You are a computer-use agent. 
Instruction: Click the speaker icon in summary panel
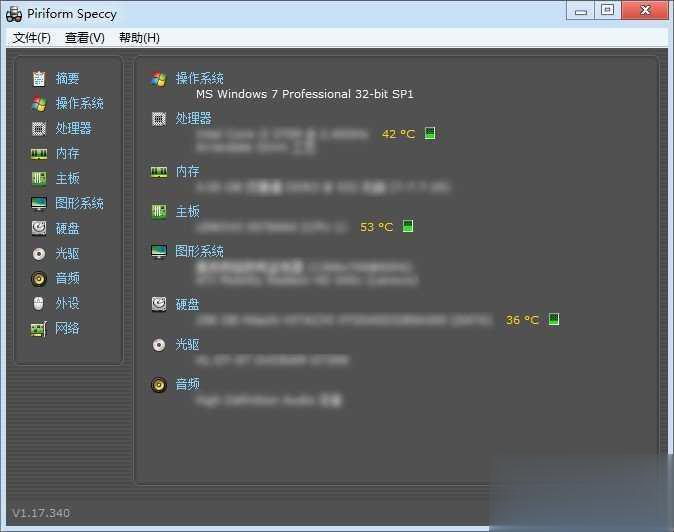[x=159, y=385]
